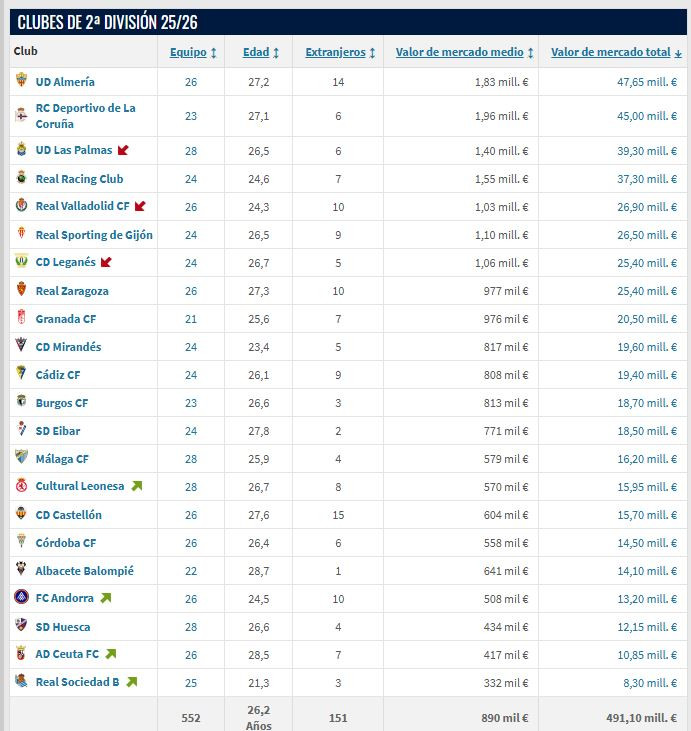
Task: Click total value 47,65 mill. €
Action: [647, 82]
